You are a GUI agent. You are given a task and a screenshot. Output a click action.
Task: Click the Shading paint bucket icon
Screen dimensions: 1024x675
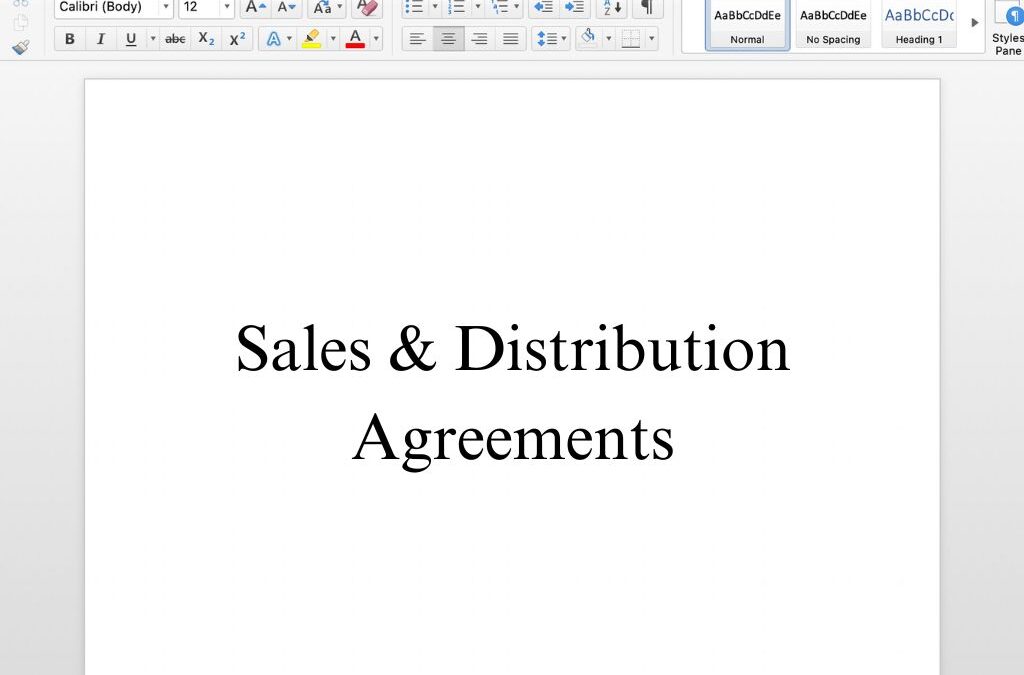pos(588,38)
